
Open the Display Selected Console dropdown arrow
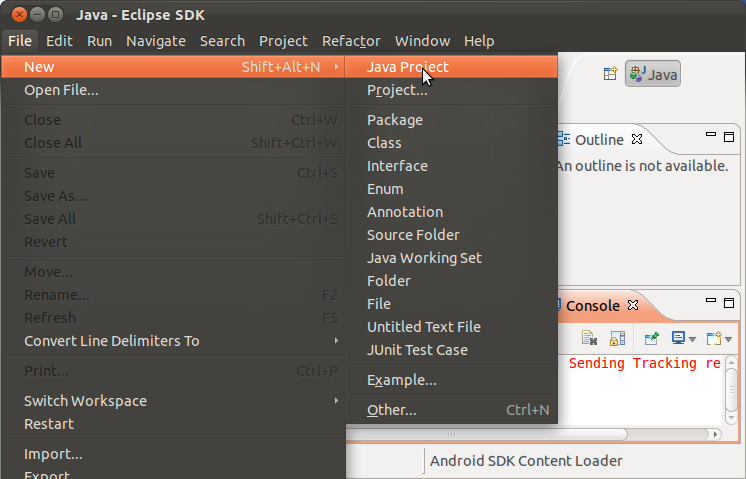tap(692, 340)
